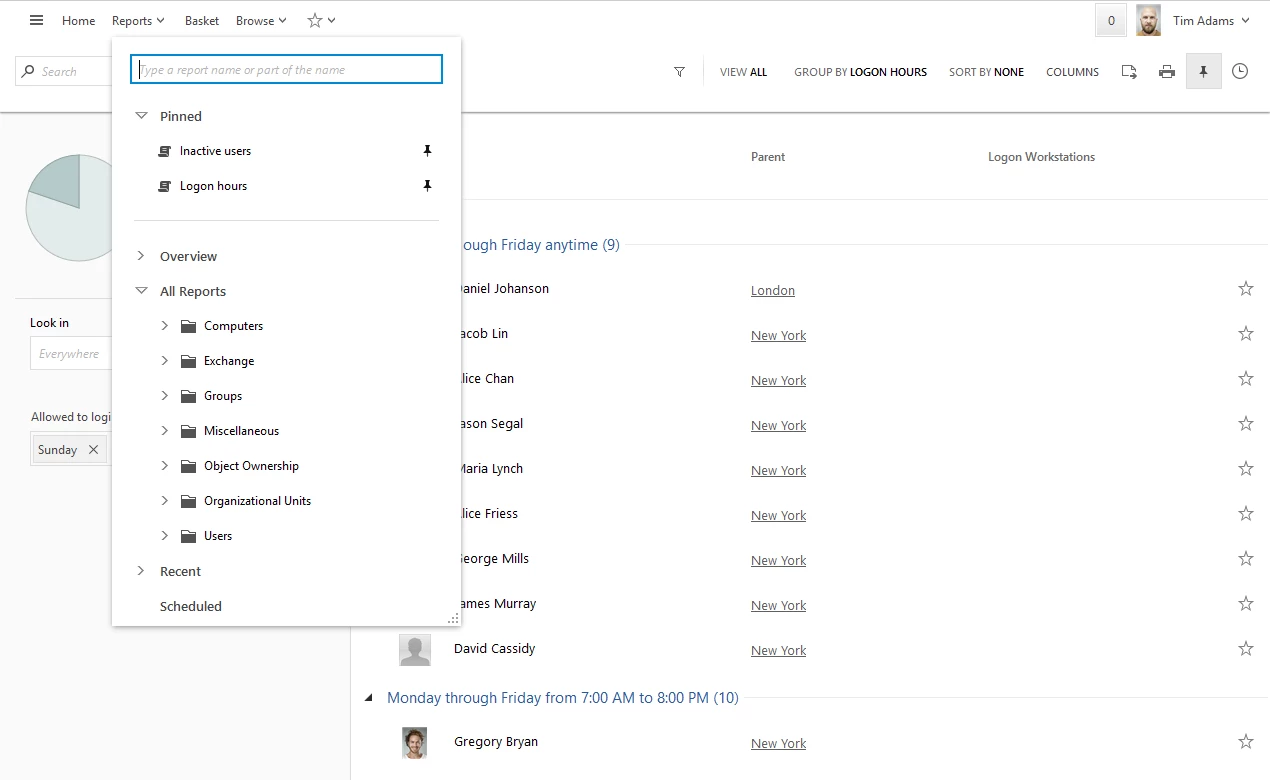1270x780 pixels.
Task: Click the Look in Everywhere field
Action: (72, 354)
